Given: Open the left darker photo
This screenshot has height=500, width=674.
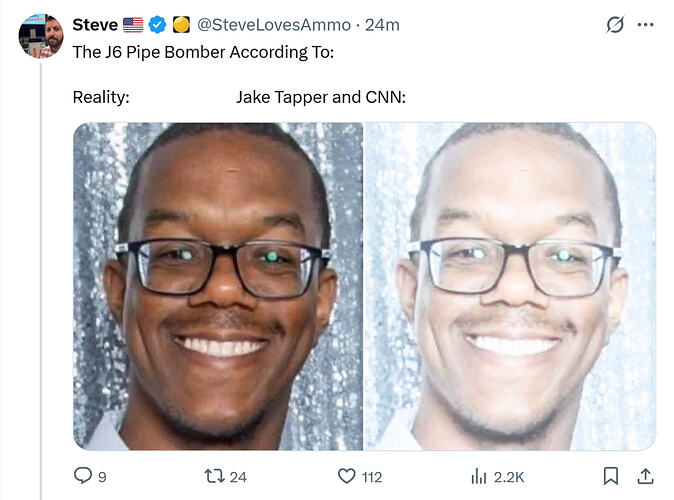Looking at the screenshot, I should click(218, 286).
